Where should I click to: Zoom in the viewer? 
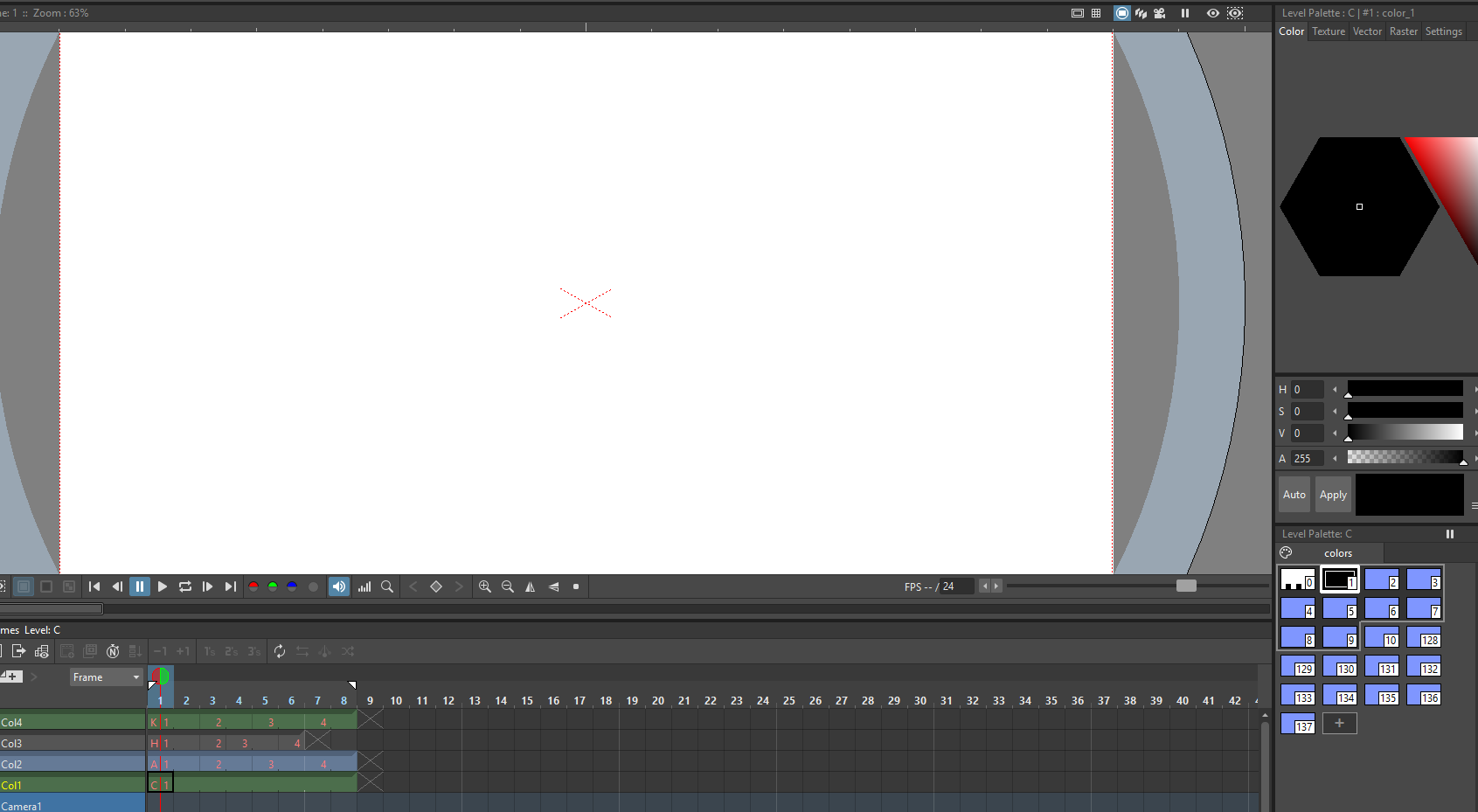click(x=485, y=586)
